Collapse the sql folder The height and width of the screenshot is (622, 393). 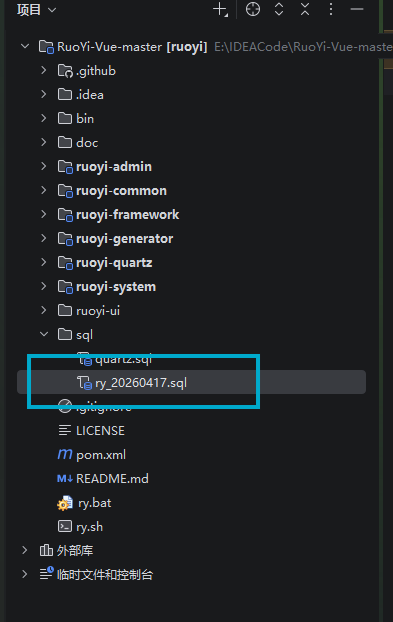click(x=44, y=334)
